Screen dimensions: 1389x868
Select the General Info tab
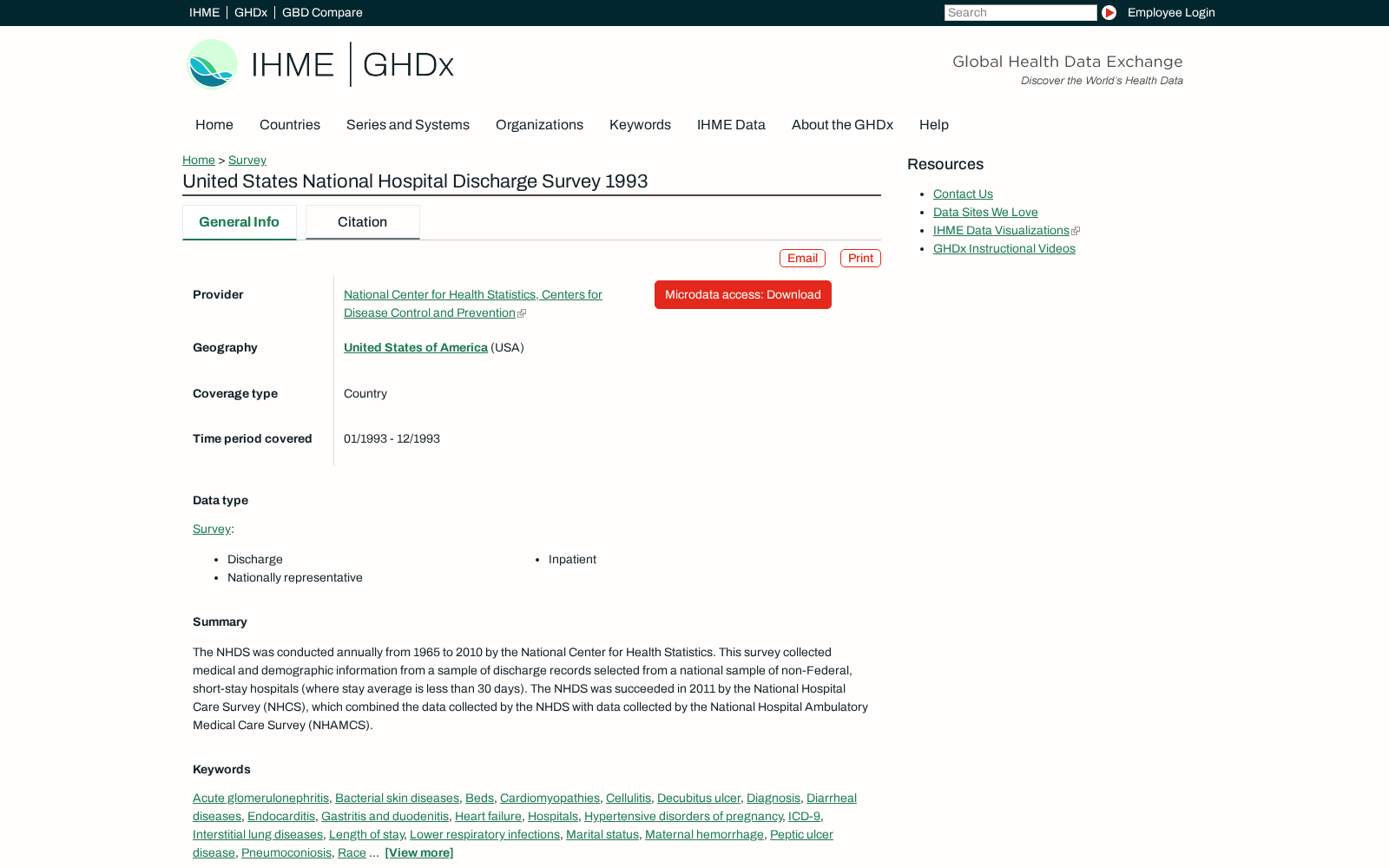click(240, 222)
